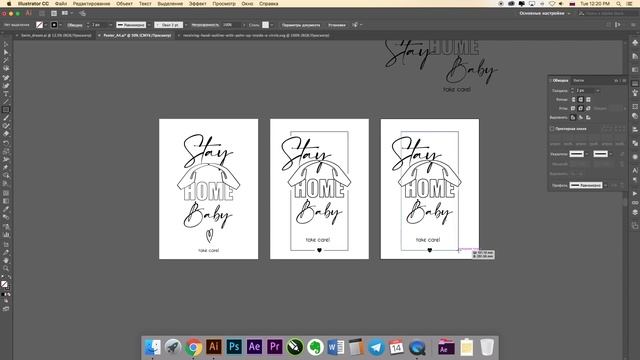Open After Effects from the dock

click(x=254, y=347)
